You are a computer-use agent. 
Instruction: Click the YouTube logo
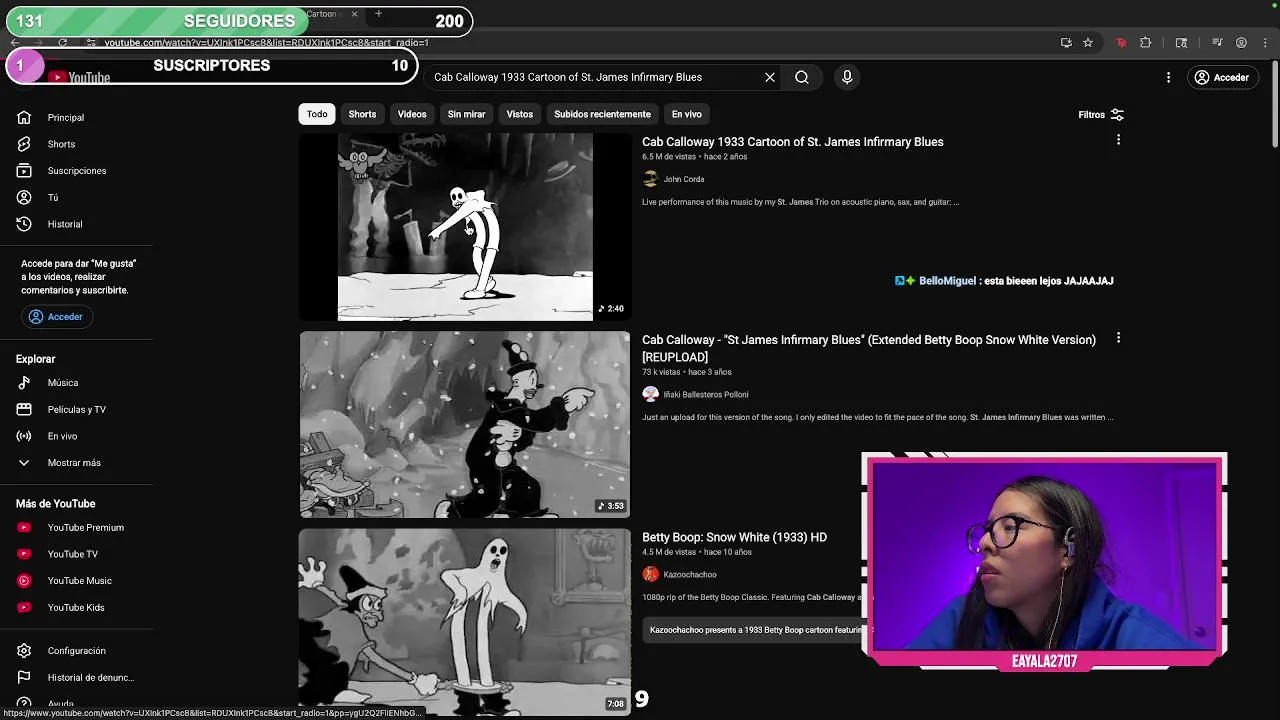click(79, 78)
